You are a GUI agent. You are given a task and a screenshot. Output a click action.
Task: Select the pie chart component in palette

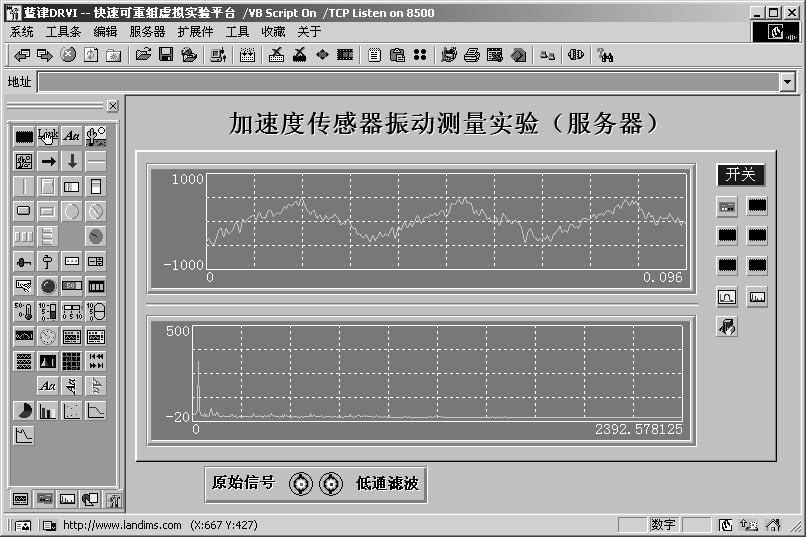24,410
